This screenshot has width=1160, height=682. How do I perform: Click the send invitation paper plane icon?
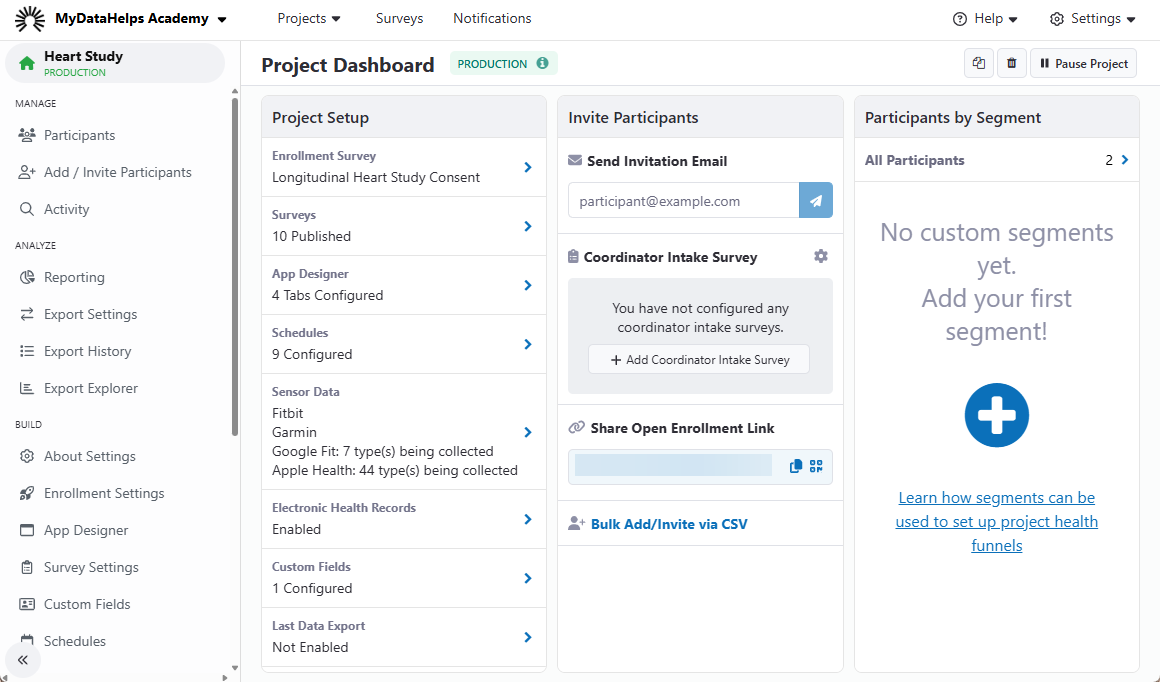pyautogui.click(x=815, y=201)
